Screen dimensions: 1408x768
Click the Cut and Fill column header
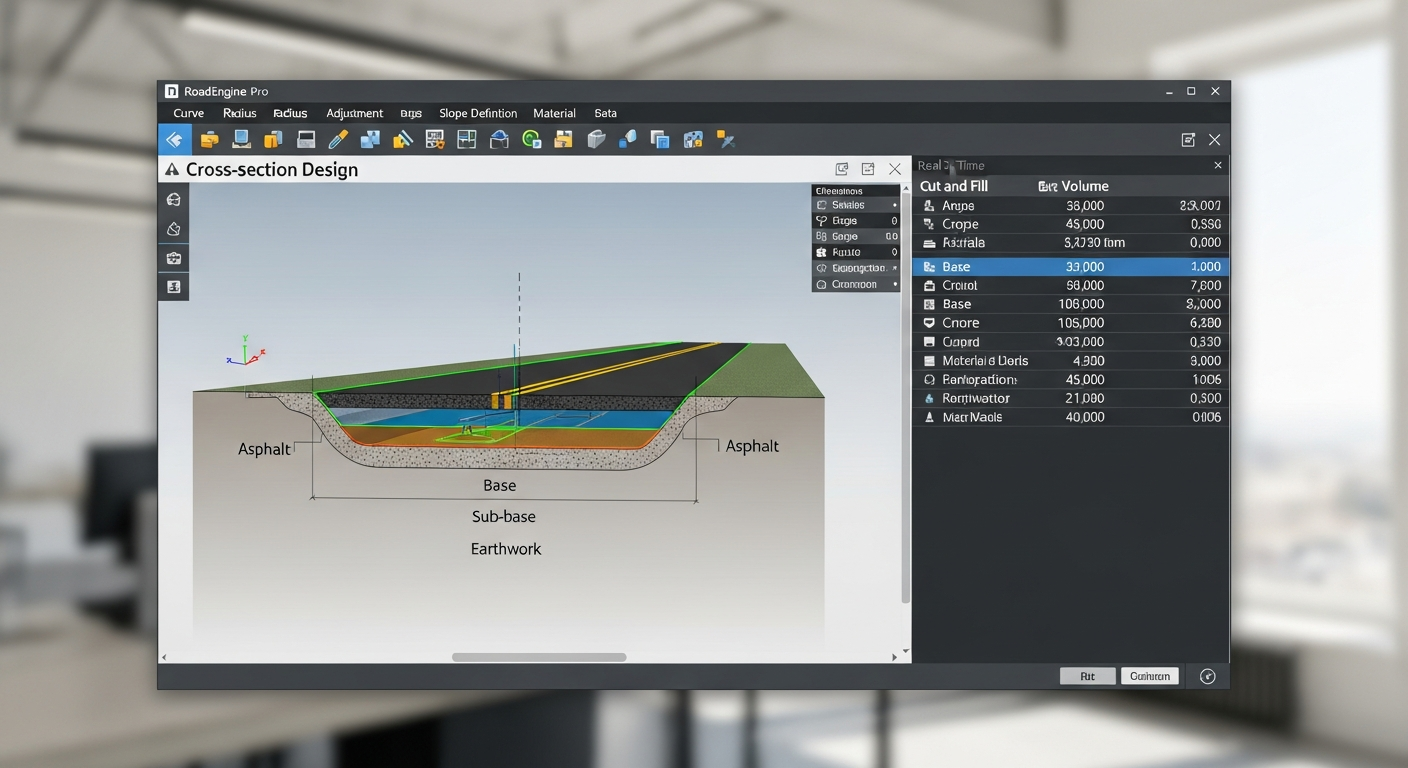[953, 186]
